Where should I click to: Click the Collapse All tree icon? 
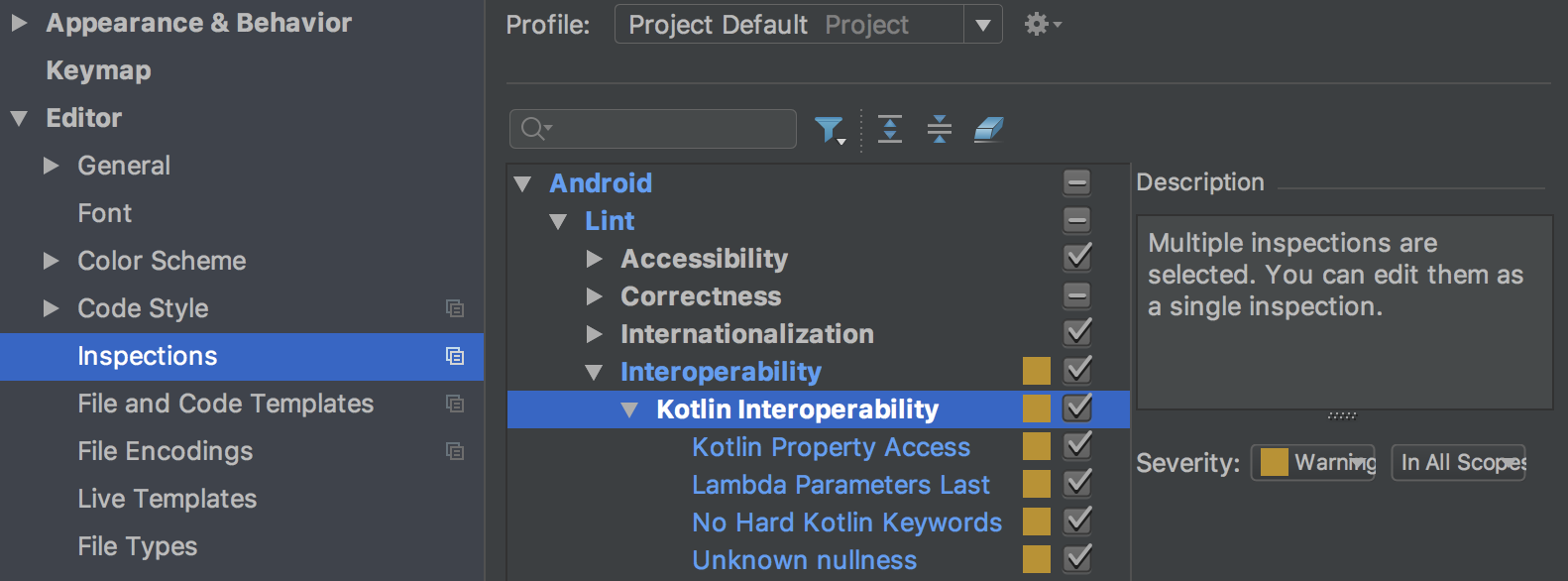[x=939, y=129]
